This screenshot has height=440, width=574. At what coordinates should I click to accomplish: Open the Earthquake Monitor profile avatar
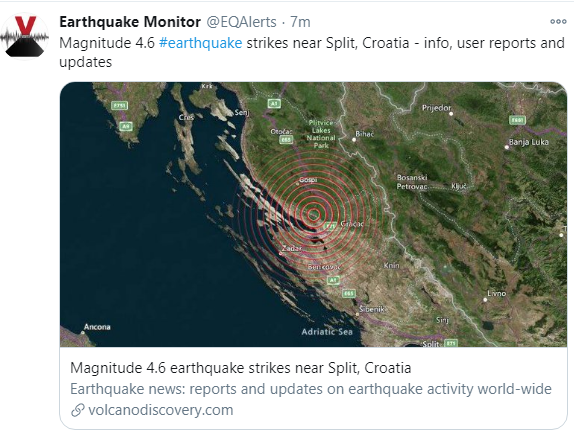click(x=25, y=36)
